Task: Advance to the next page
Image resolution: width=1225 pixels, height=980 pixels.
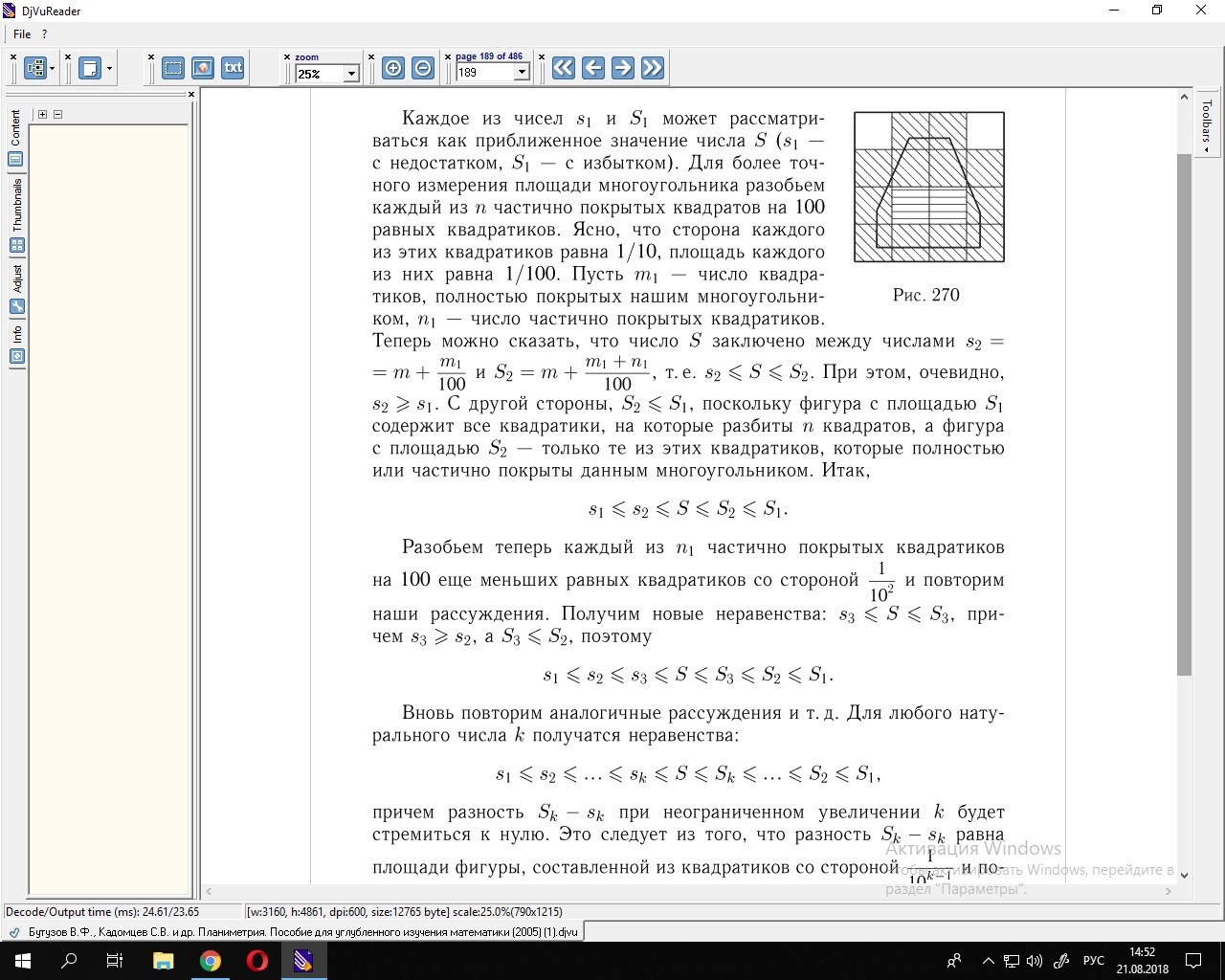Action: [x=622, y=68]
